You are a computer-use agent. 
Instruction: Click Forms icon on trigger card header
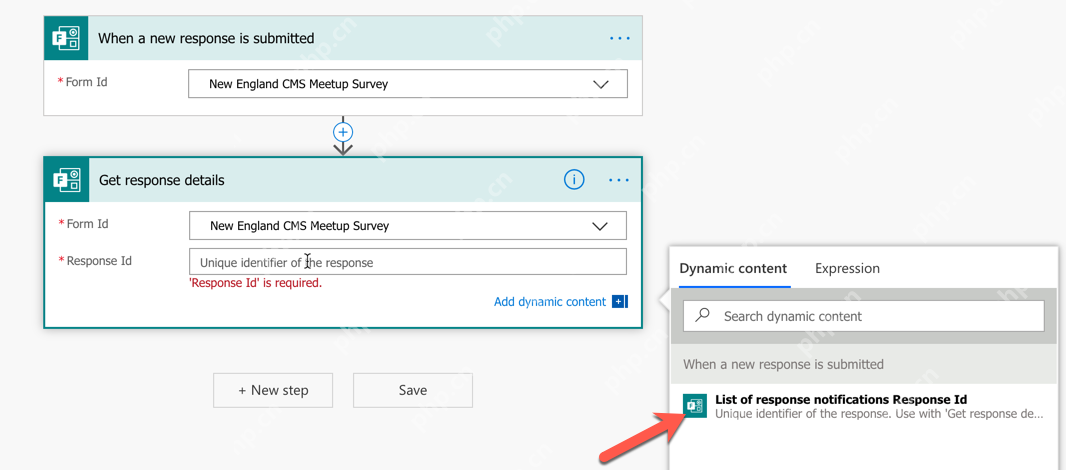pyautogui.click(x=67, y=38)
